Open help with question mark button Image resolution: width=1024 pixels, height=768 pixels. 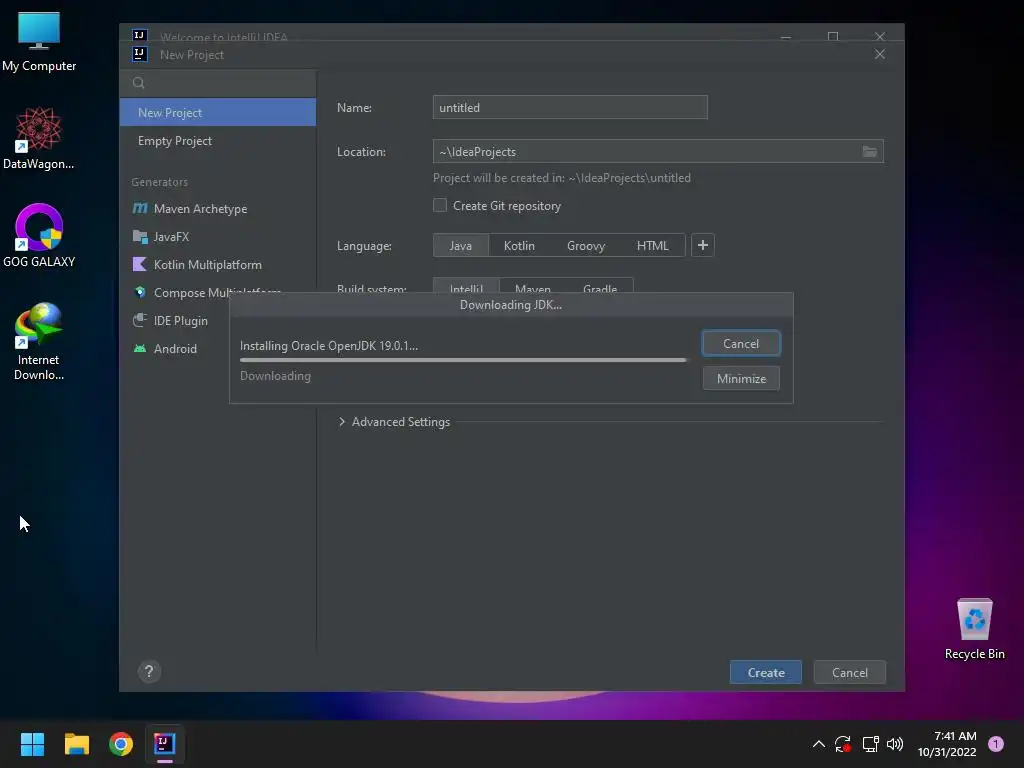pyautogui.click(x=149, y=671)
